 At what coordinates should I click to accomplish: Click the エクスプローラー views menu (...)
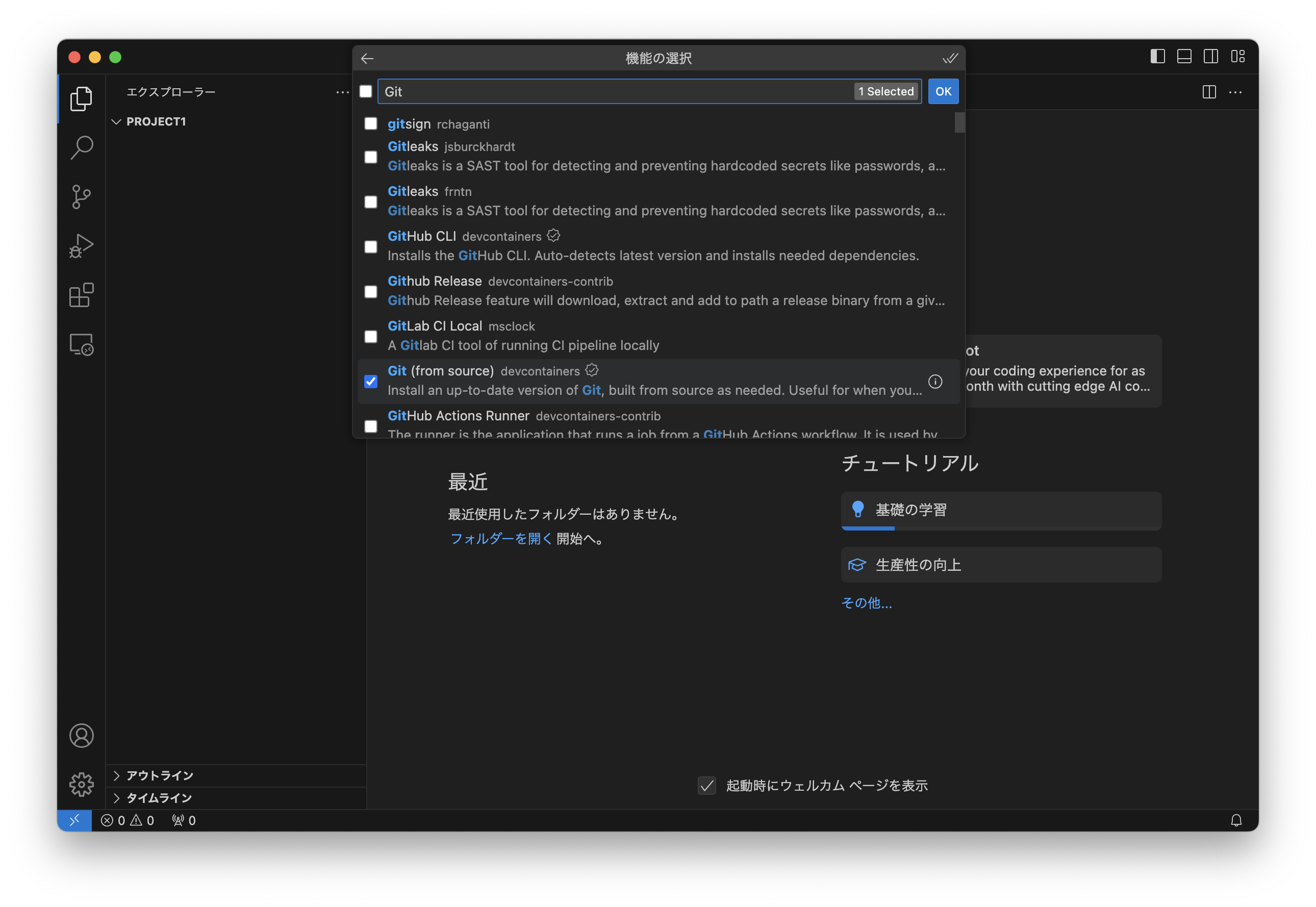pos(342,92)
